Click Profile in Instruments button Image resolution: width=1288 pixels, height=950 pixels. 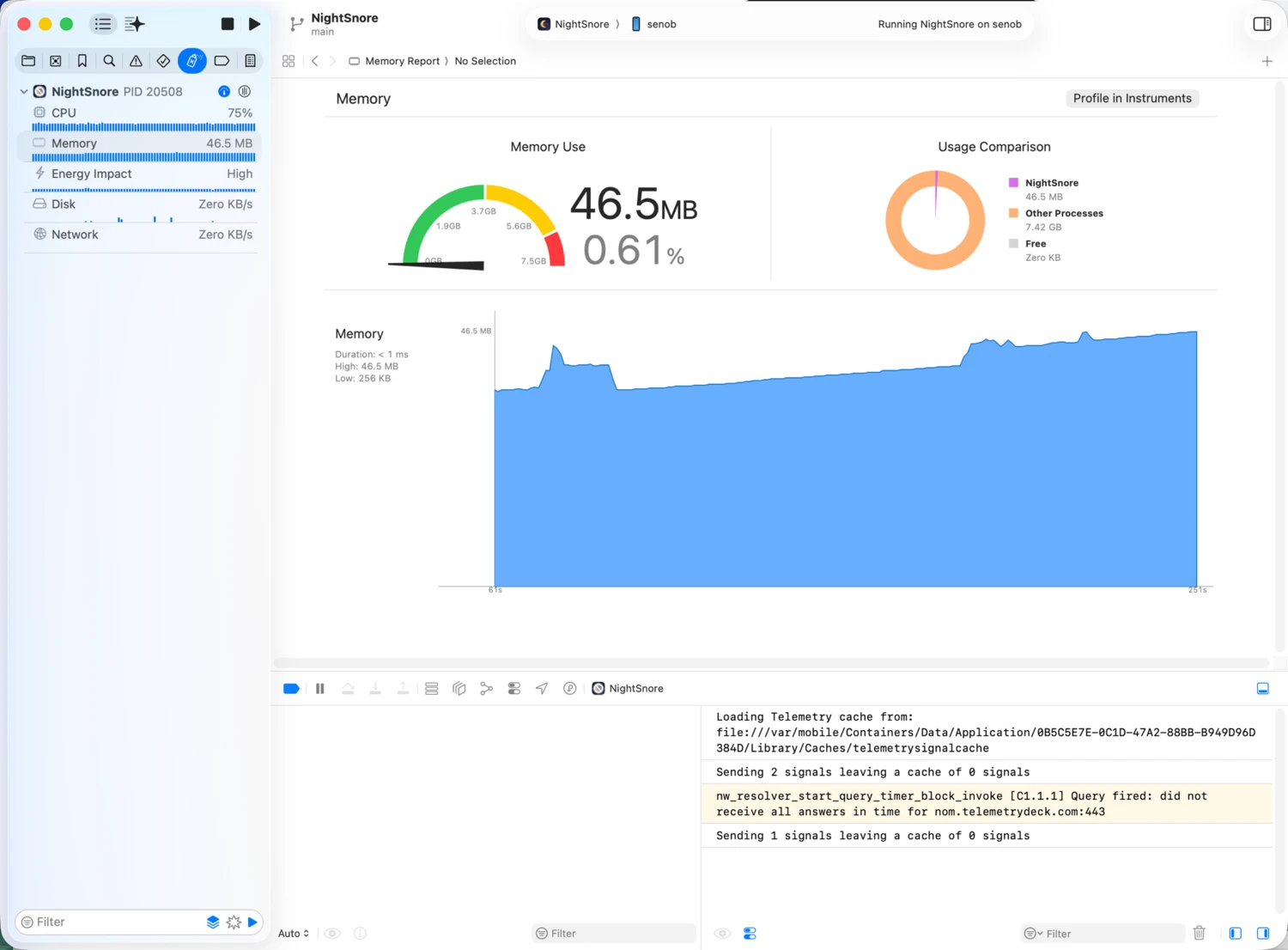click(1132, 98)
